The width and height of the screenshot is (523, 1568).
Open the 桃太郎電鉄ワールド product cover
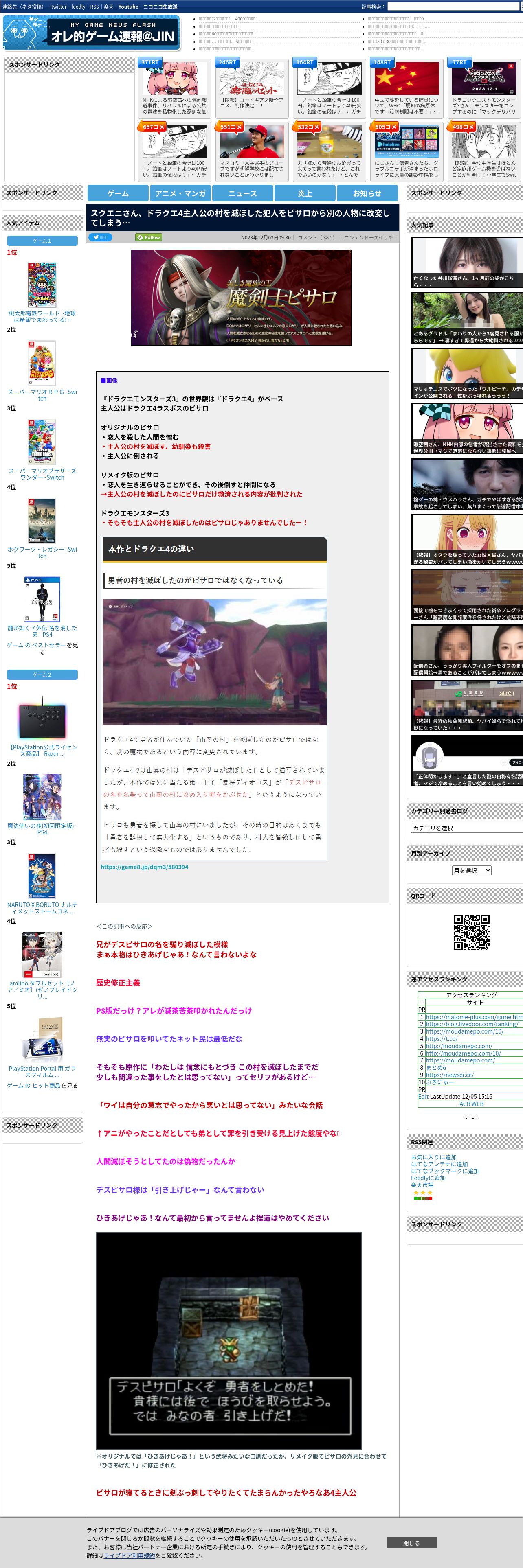point(42,285)
